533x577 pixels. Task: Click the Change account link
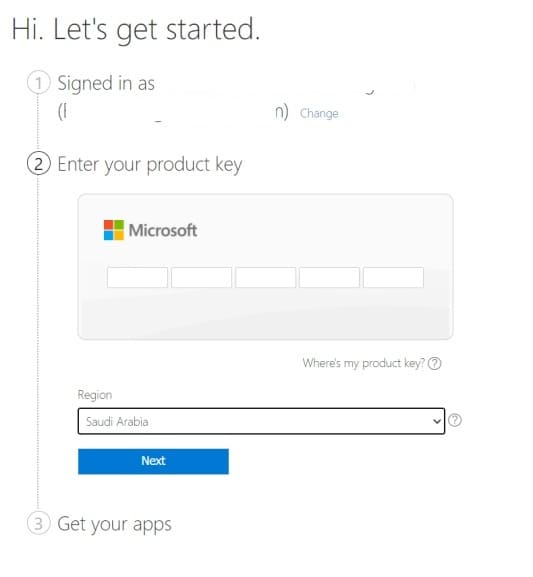319,113
